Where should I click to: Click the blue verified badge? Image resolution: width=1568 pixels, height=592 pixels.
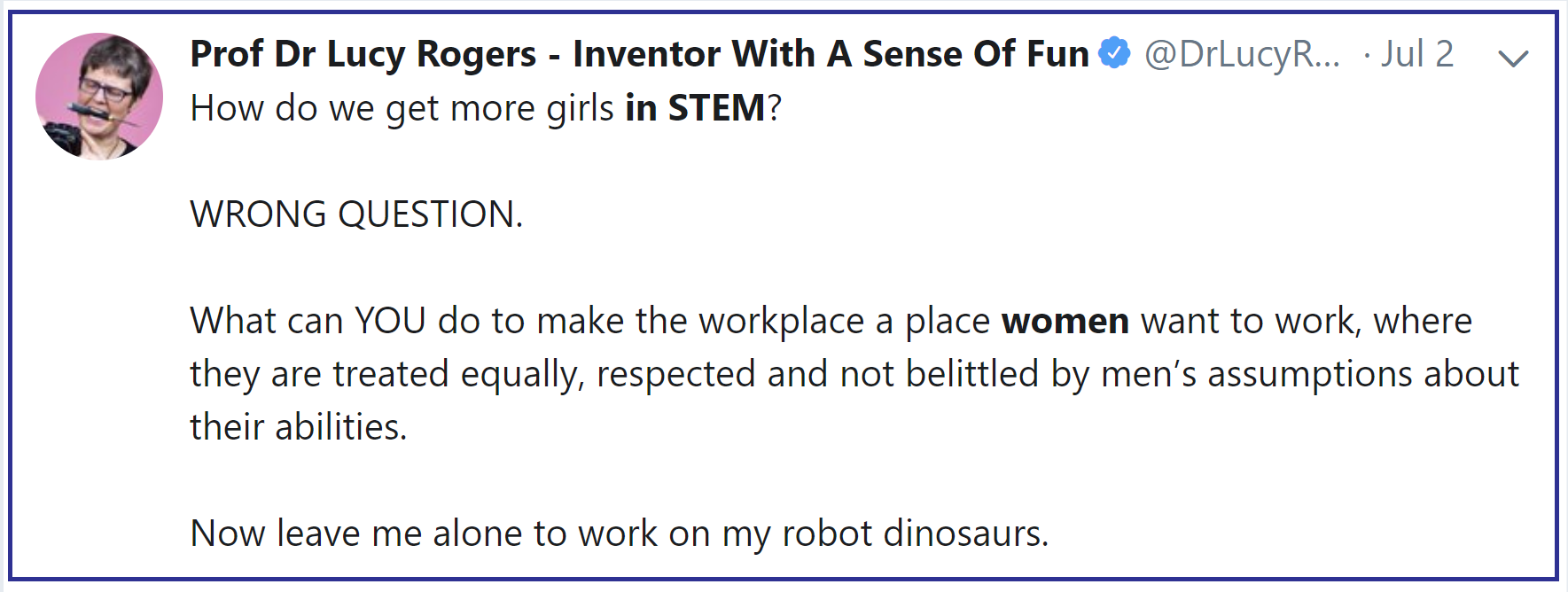(1114, 53)
